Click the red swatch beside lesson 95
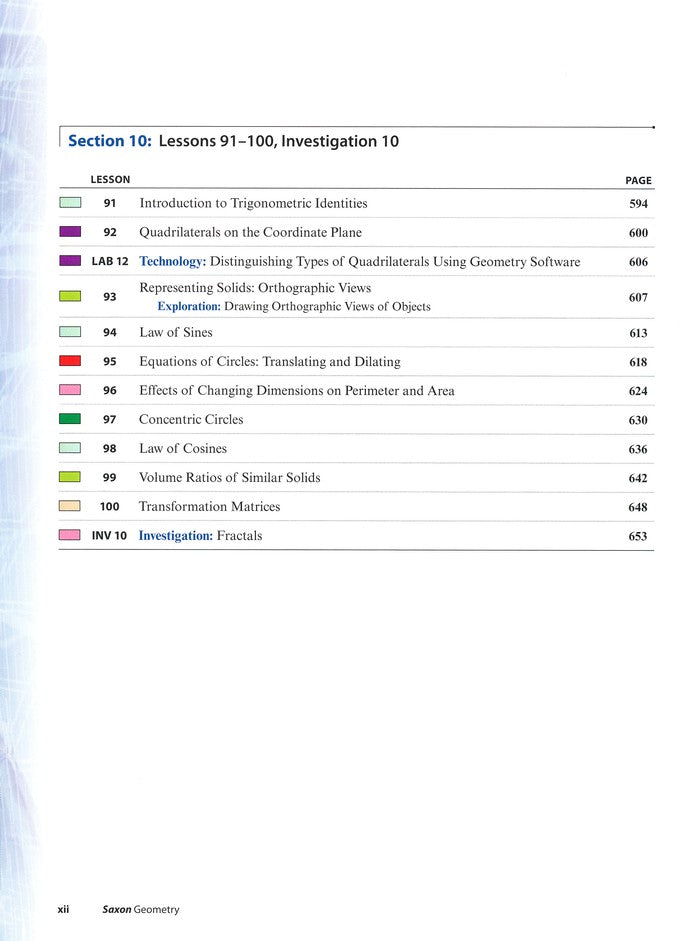This screenshot has width=699, height=941. pos(69,361)
